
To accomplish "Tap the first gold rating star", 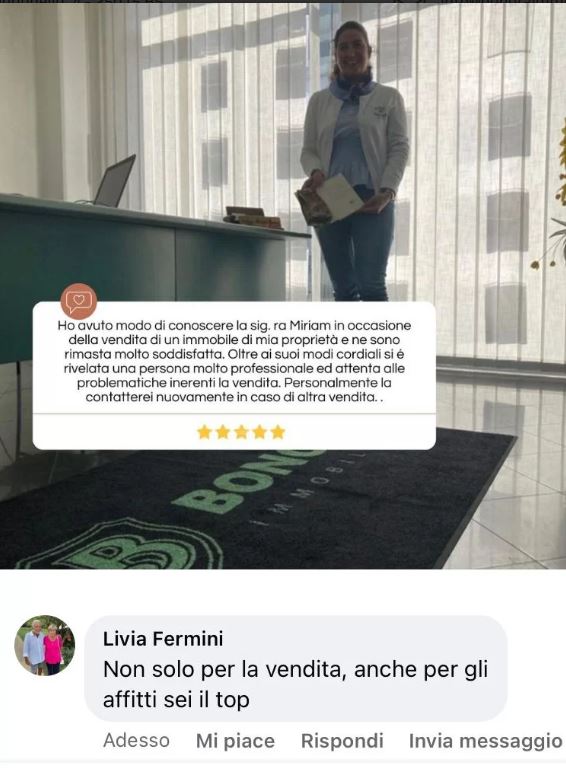I will [204, 432].
